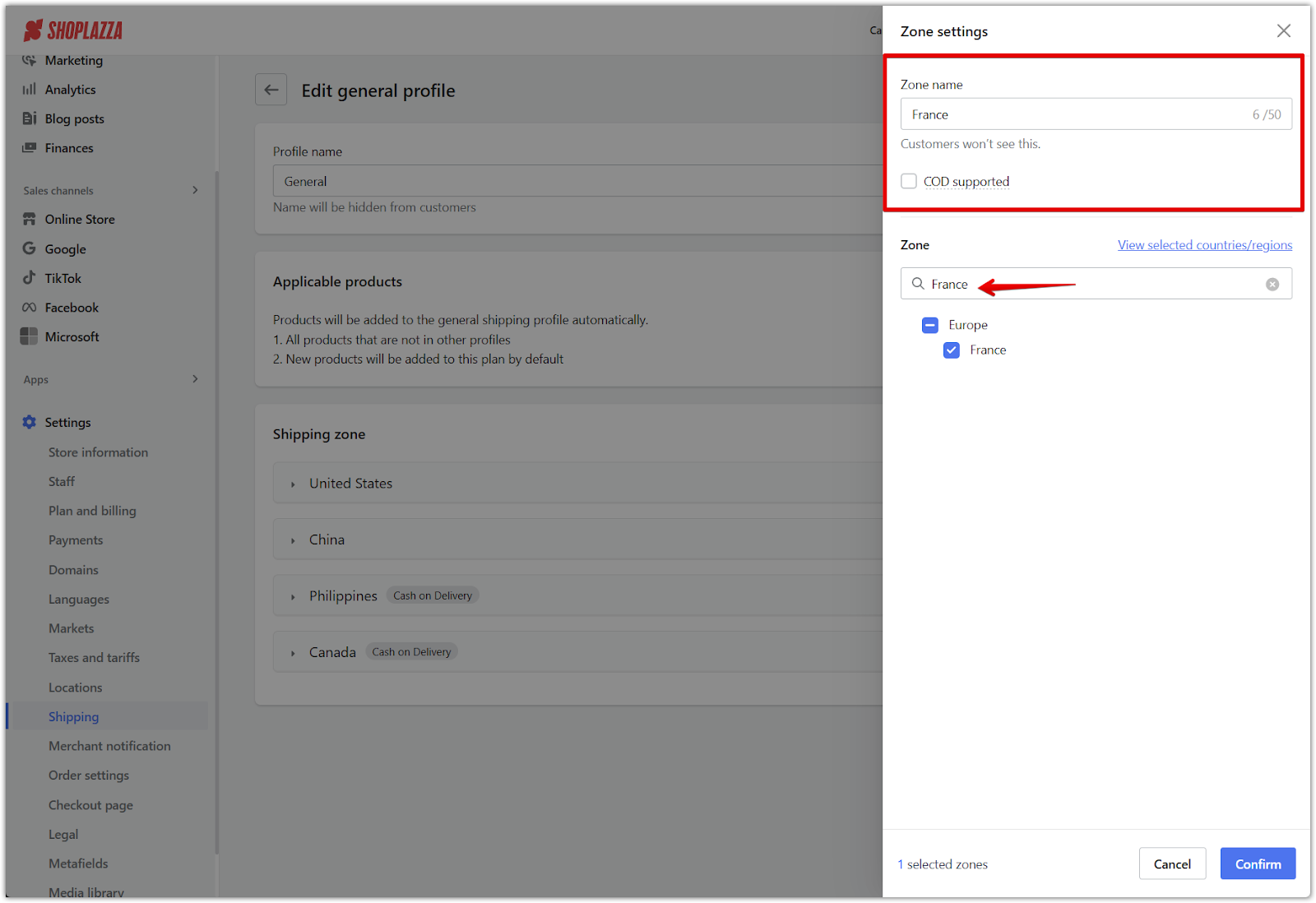Image resolution: width=1316 pixels, height=903 pixels.
Task: Click the Finances icon
Action: [30, 148]
